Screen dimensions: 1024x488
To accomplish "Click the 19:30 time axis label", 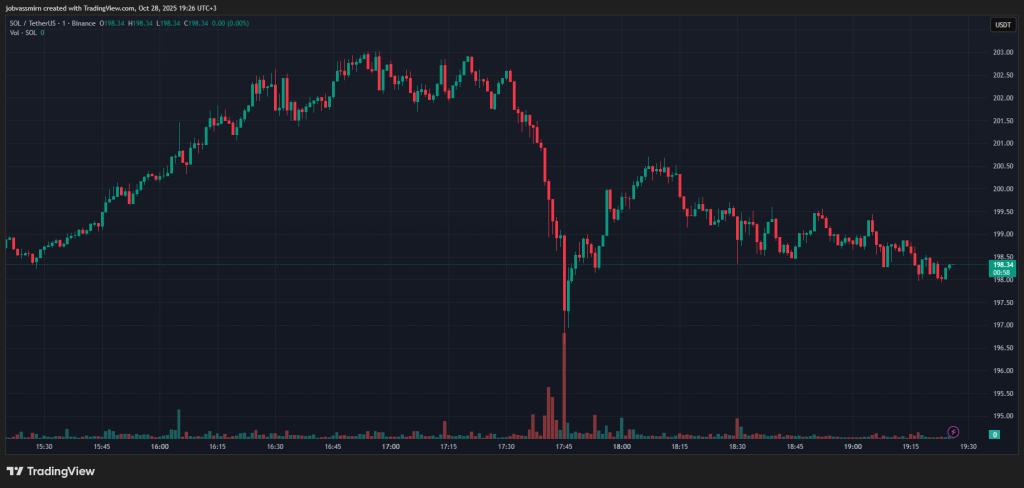I will pyautogui.click(x=968, y=449).
